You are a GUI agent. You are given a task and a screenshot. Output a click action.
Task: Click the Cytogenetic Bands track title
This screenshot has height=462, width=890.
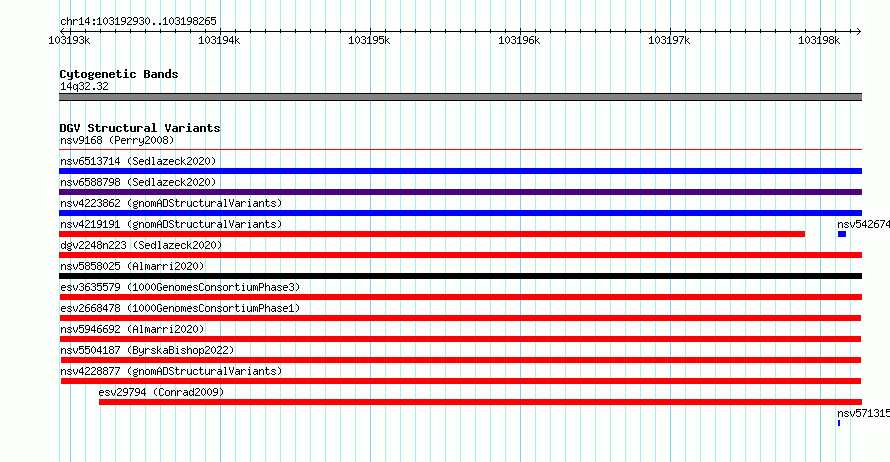119,74
